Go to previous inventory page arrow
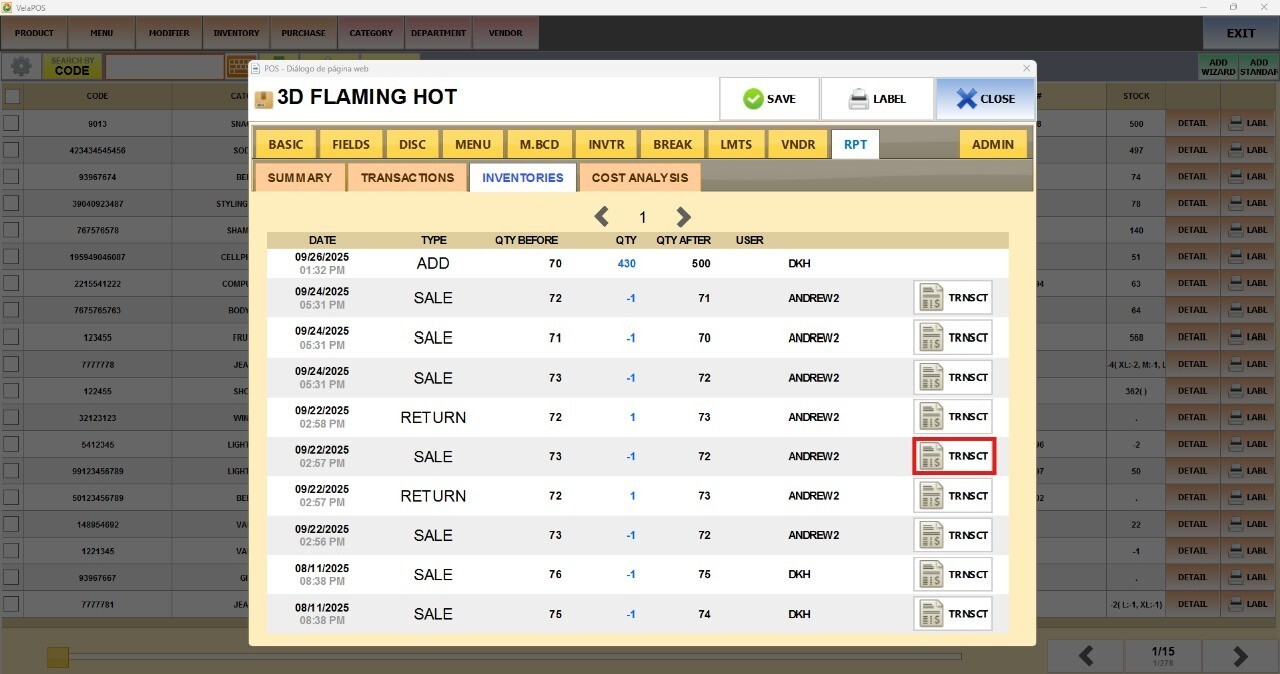The height and width of the screenshot is (674, 1280). [x=602, y=217]
